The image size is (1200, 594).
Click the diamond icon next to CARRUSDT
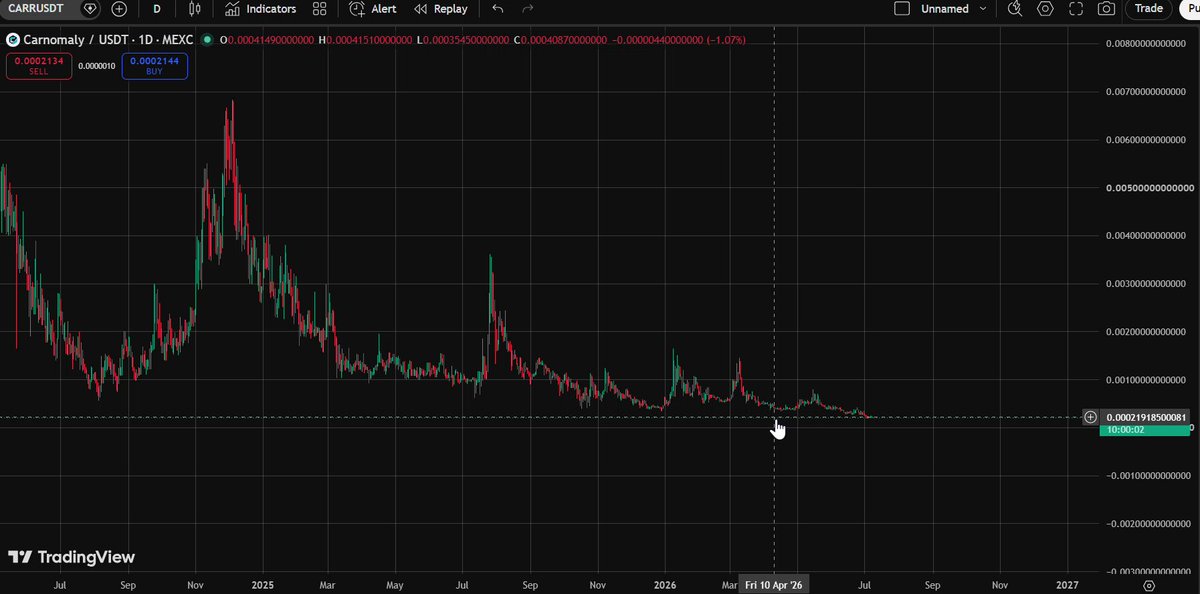click(91, 9)
